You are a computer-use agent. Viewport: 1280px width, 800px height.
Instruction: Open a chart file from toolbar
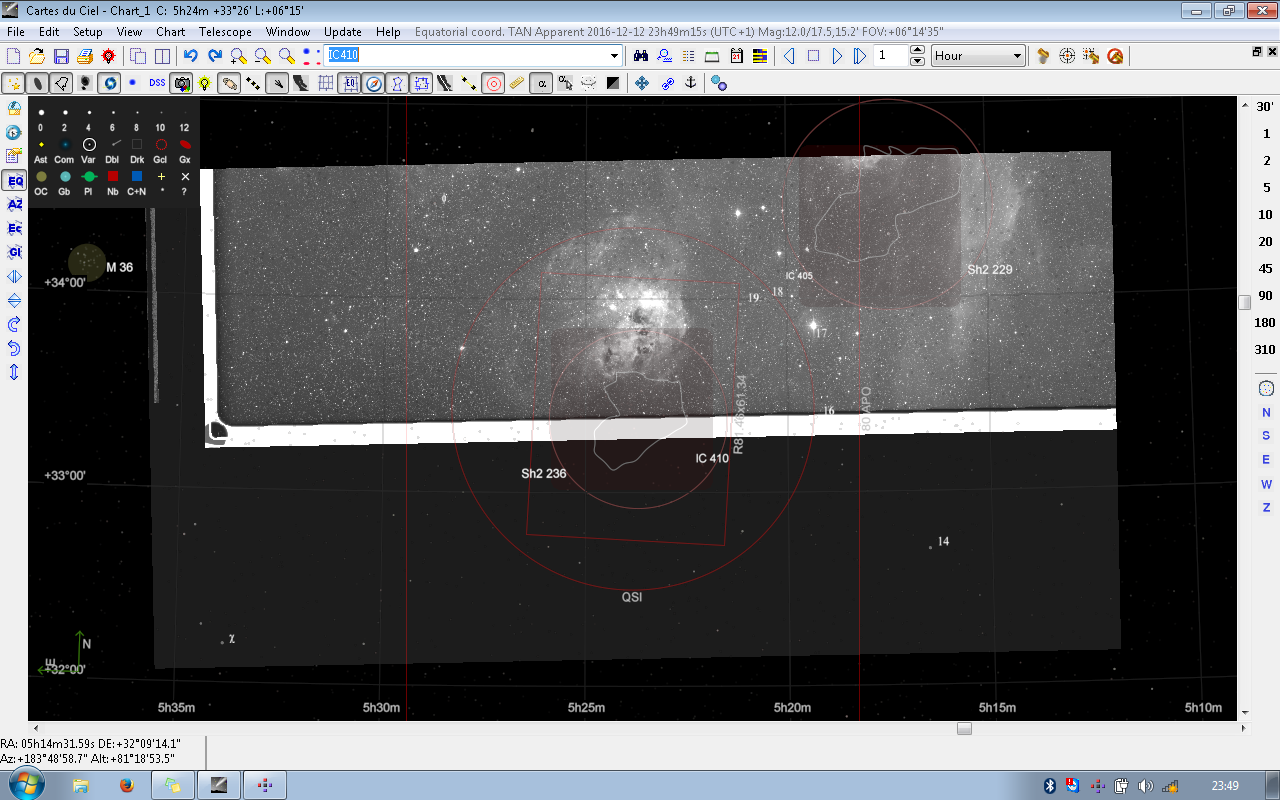click(37, 56)
